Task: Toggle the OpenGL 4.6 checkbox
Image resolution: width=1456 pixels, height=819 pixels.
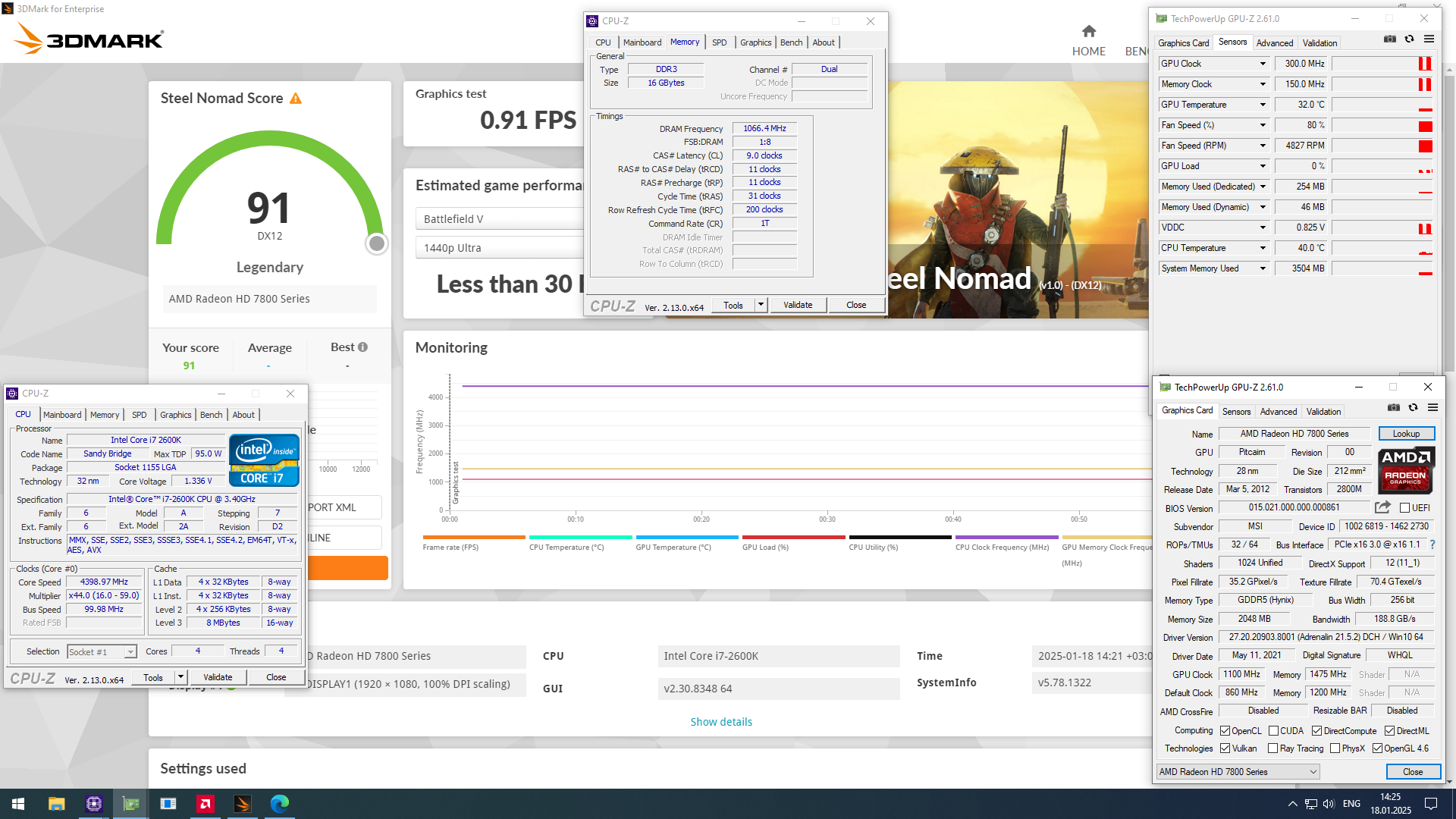Action: point(1377,748)
